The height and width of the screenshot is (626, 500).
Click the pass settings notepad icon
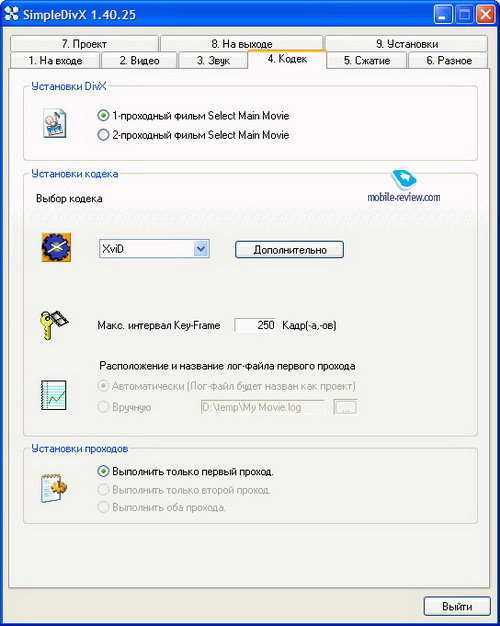54,488
